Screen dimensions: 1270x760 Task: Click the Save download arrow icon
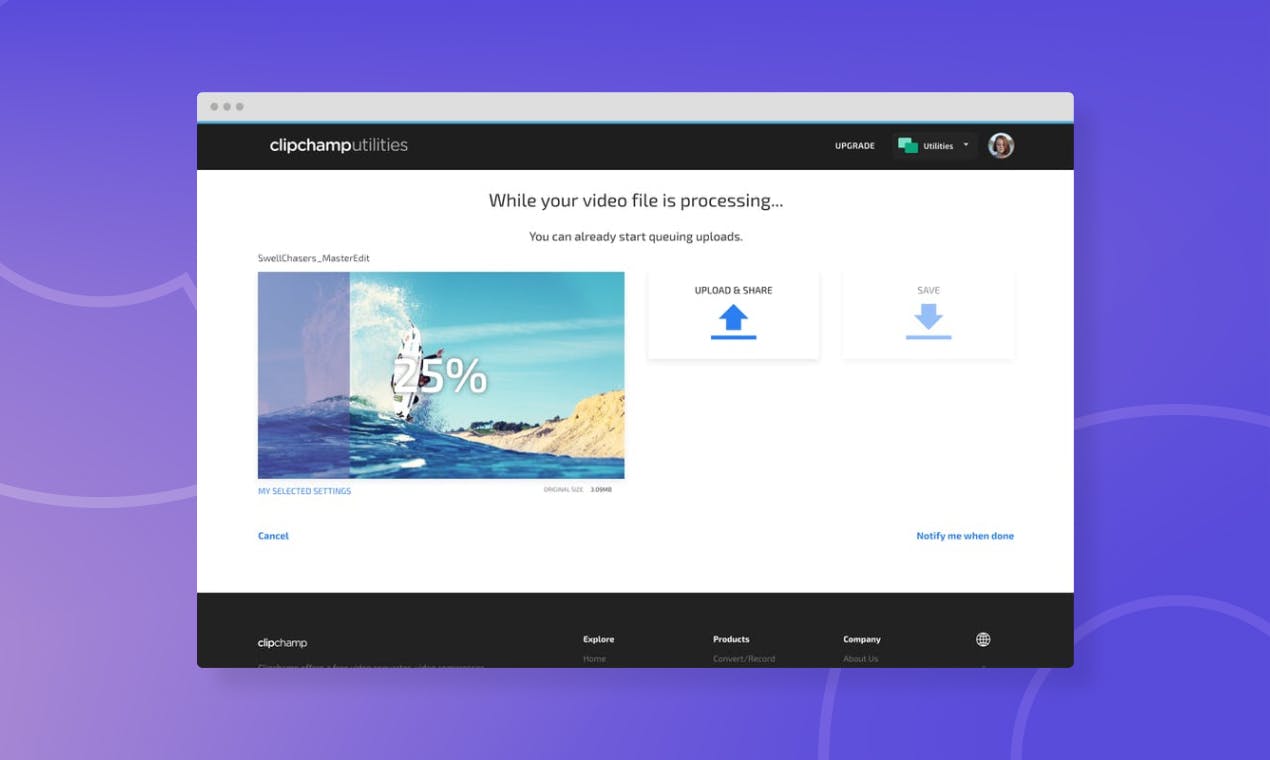tap(928, 322)
